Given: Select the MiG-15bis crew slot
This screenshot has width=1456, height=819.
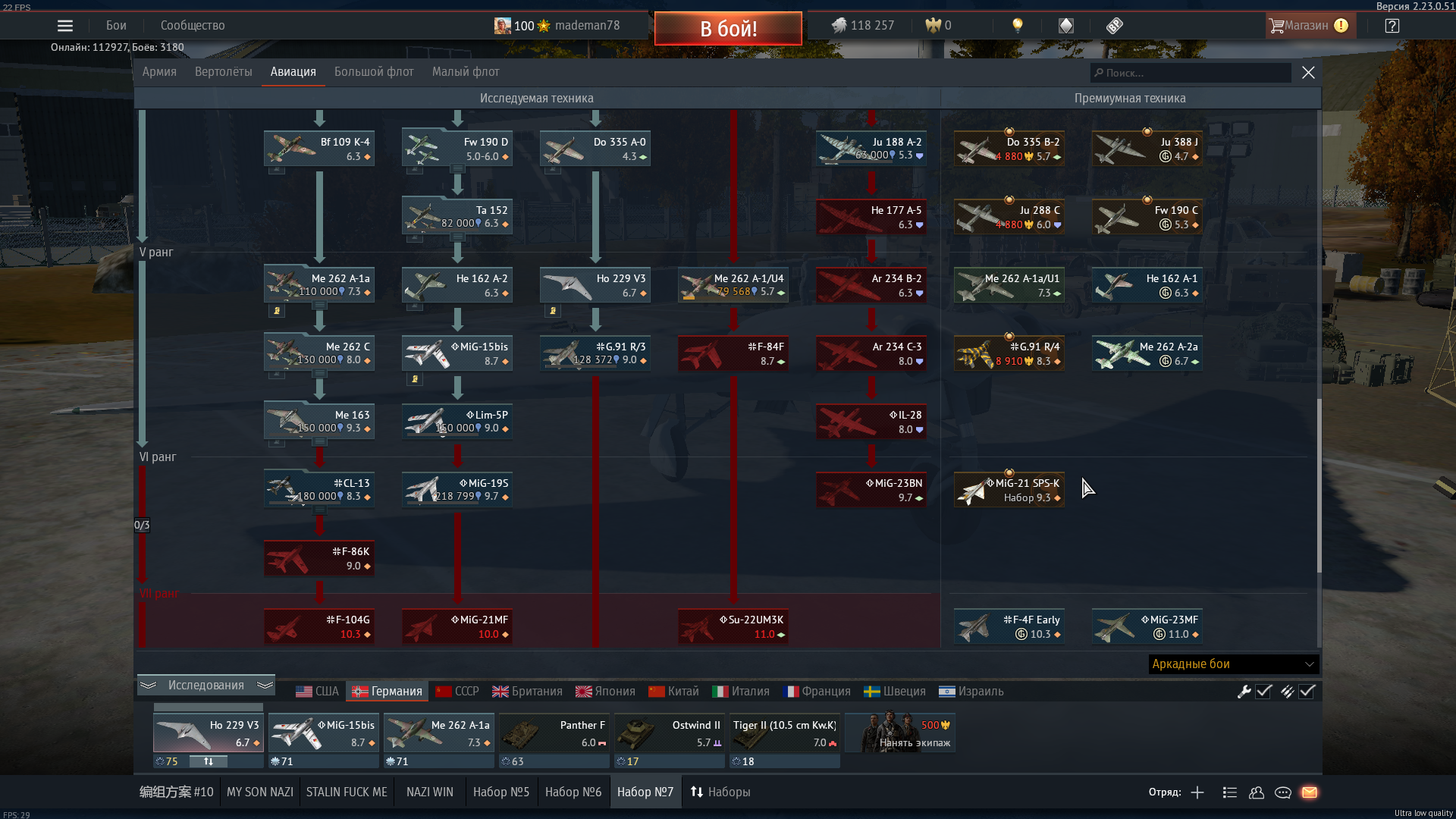Looking at the screenshot, I should click(324, 733).
